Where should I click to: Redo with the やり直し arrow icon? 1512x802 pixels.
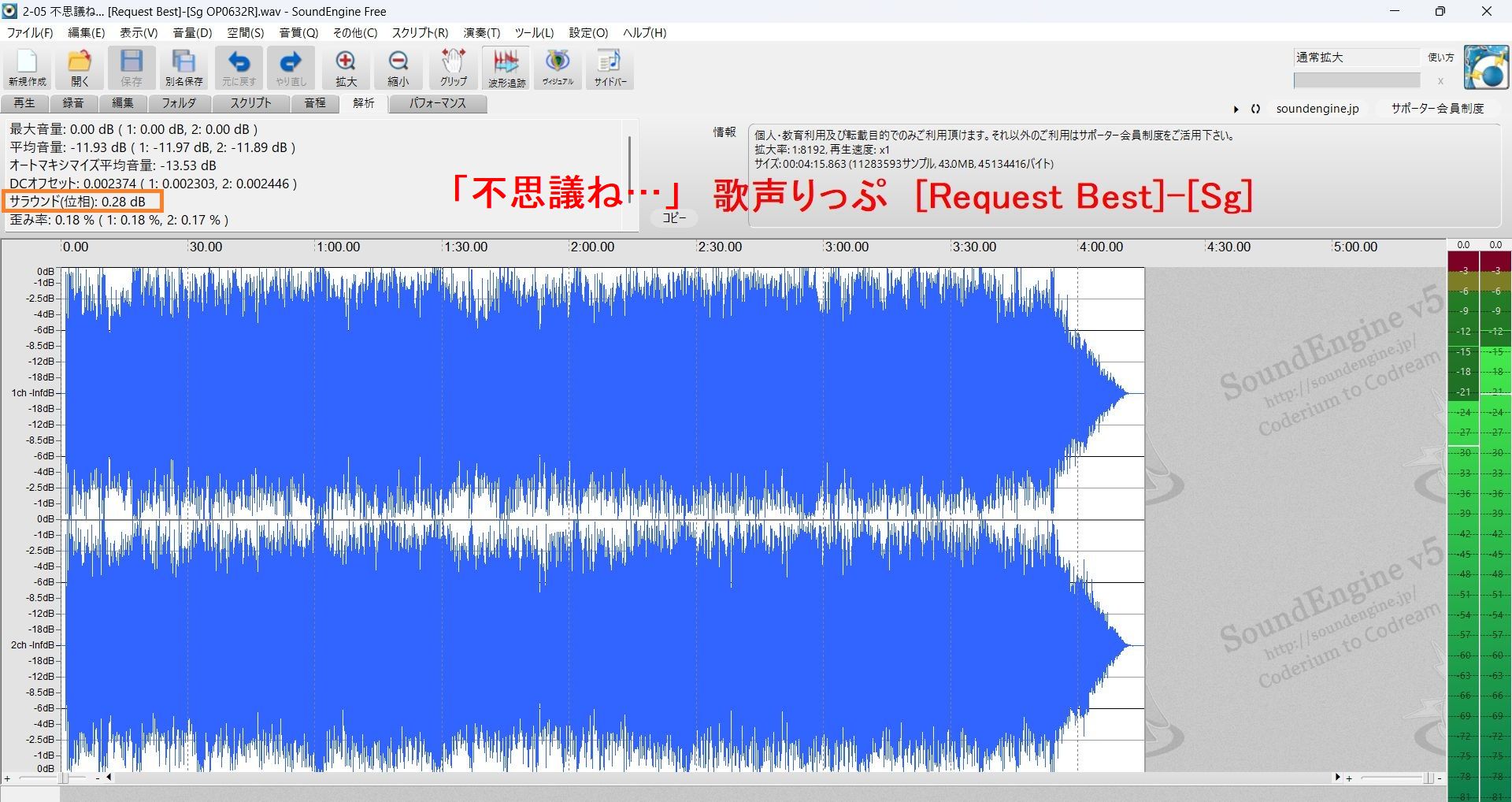tap(291, 68)
